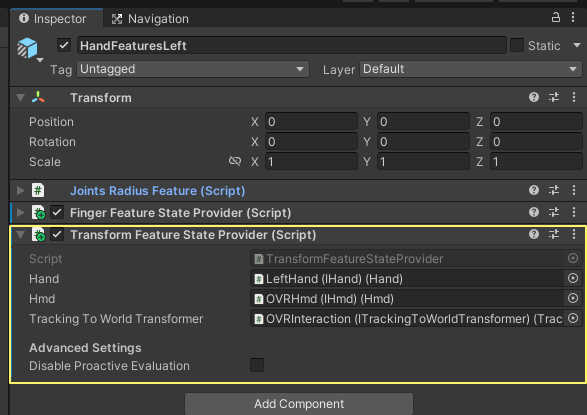Enable Disable Proactive Evaluation checkbox

(257, 365)
